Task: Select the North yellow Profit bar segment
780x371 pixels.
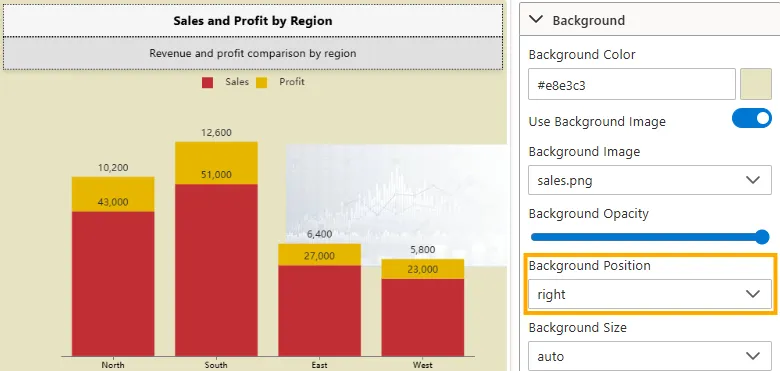Action: click(x=113, y=194)
